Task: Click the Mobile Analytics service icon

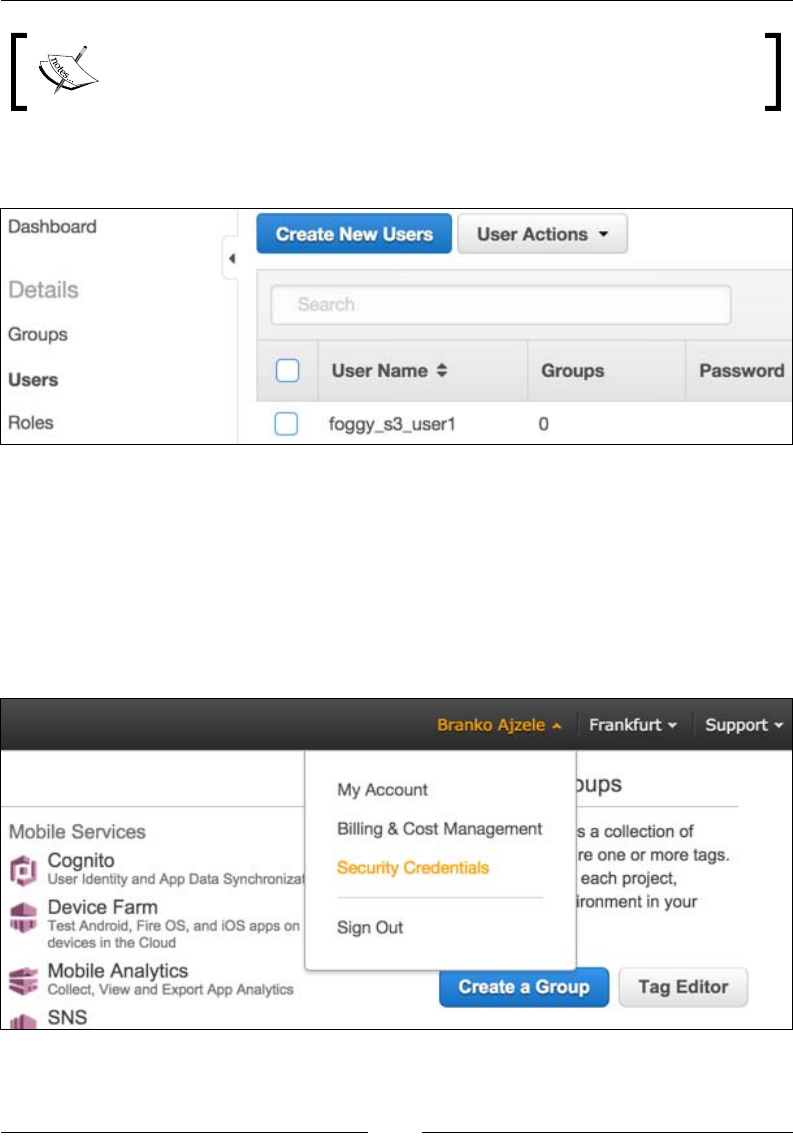Action: [x=23, y=978]
